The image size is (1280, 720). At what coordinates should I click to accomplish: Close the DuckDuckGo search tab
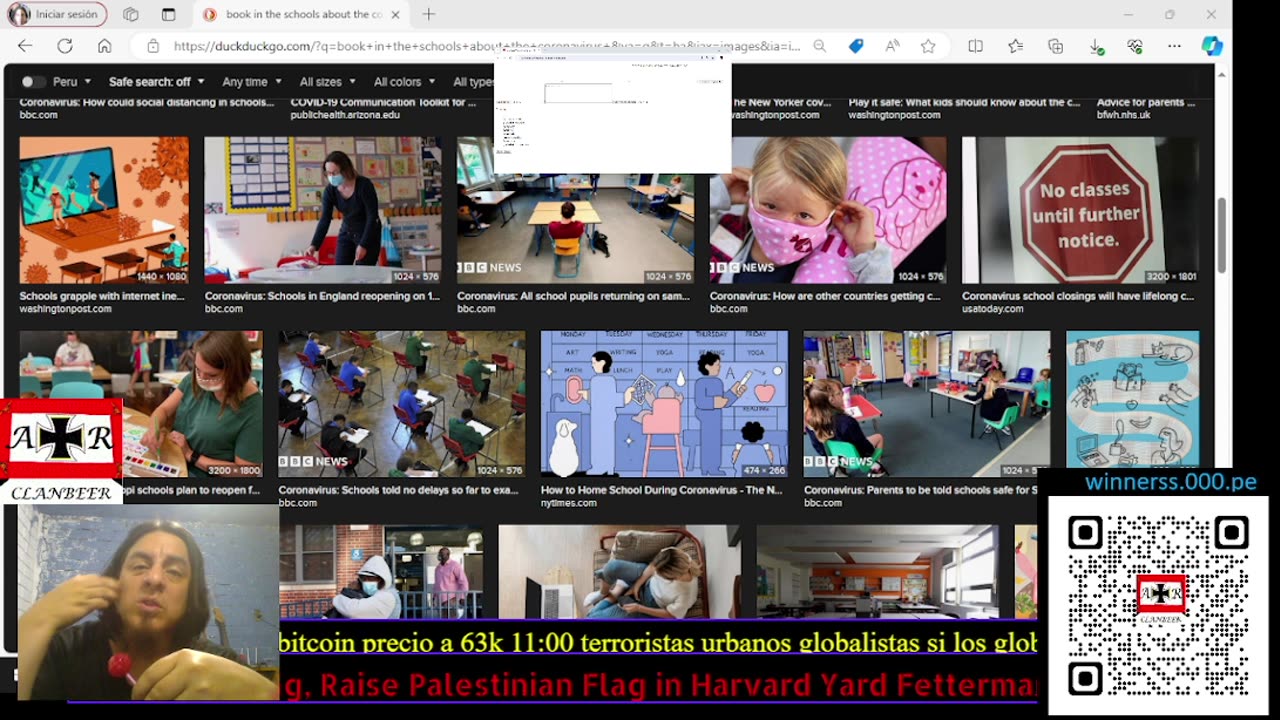click(x=395, y=14)
